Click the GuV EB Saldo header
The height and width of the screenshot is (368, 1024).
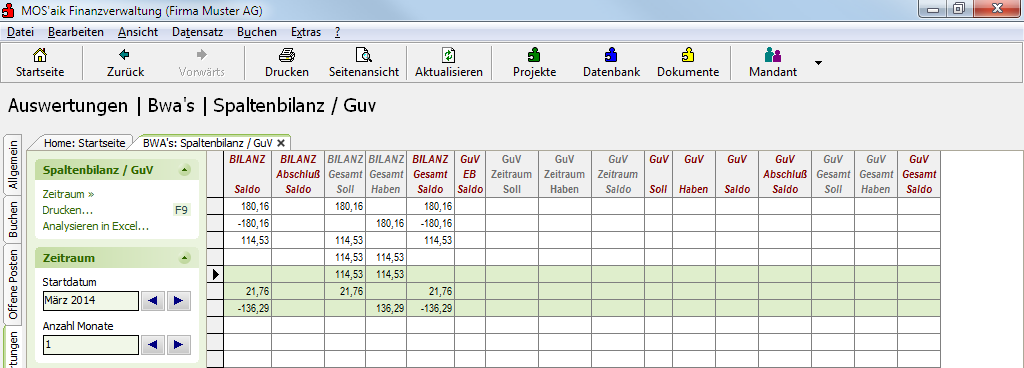point(470,174)
